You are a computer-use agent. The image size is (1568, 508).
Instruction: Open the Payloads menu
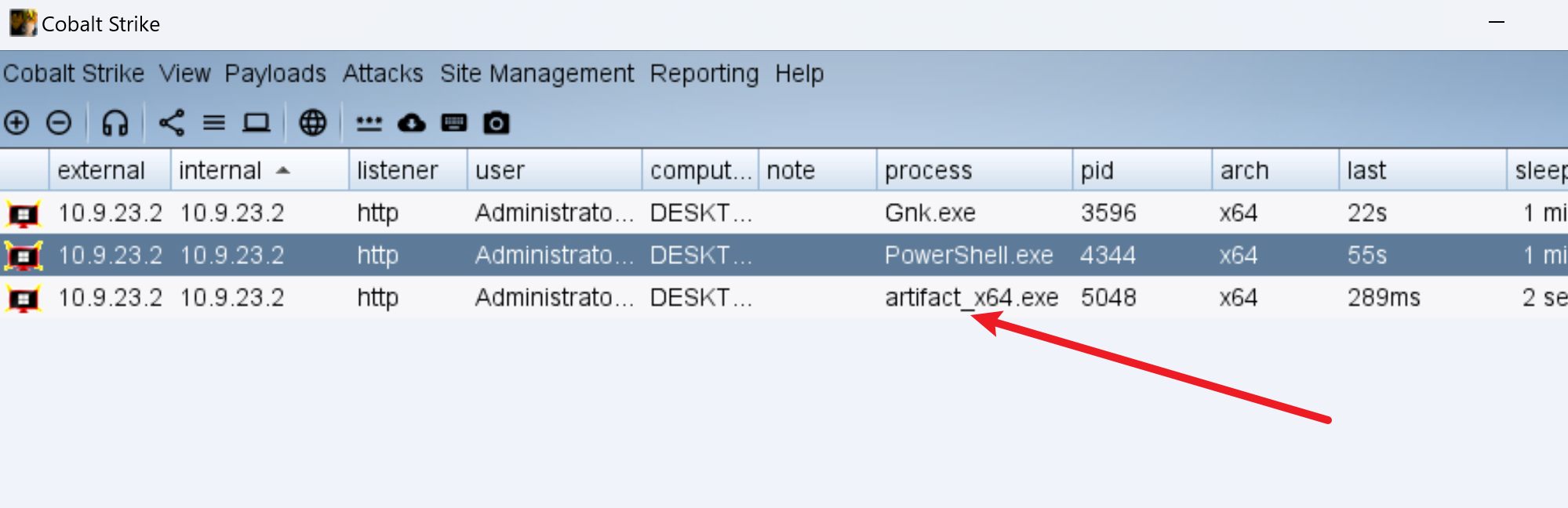click(x=275, y=74)
